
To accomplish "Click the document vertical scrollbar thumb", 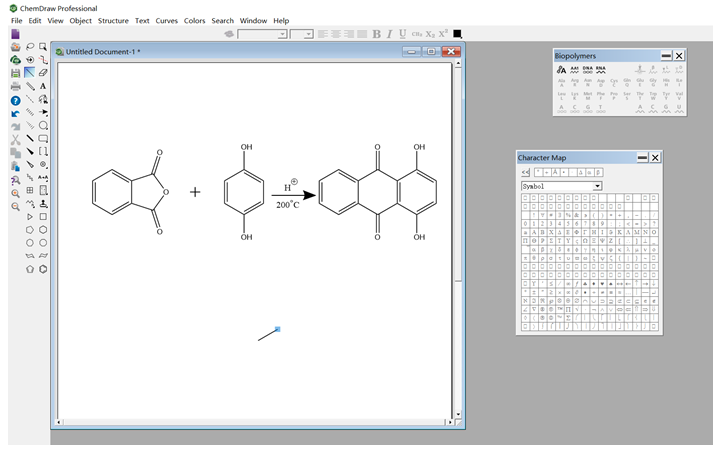I will [x=458, y=174].
